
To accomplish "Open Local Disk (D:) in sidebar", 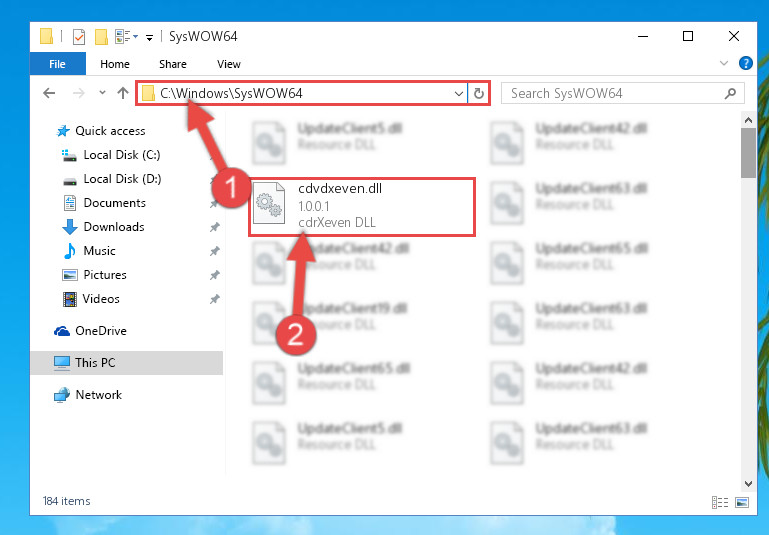I will (112, 179).
